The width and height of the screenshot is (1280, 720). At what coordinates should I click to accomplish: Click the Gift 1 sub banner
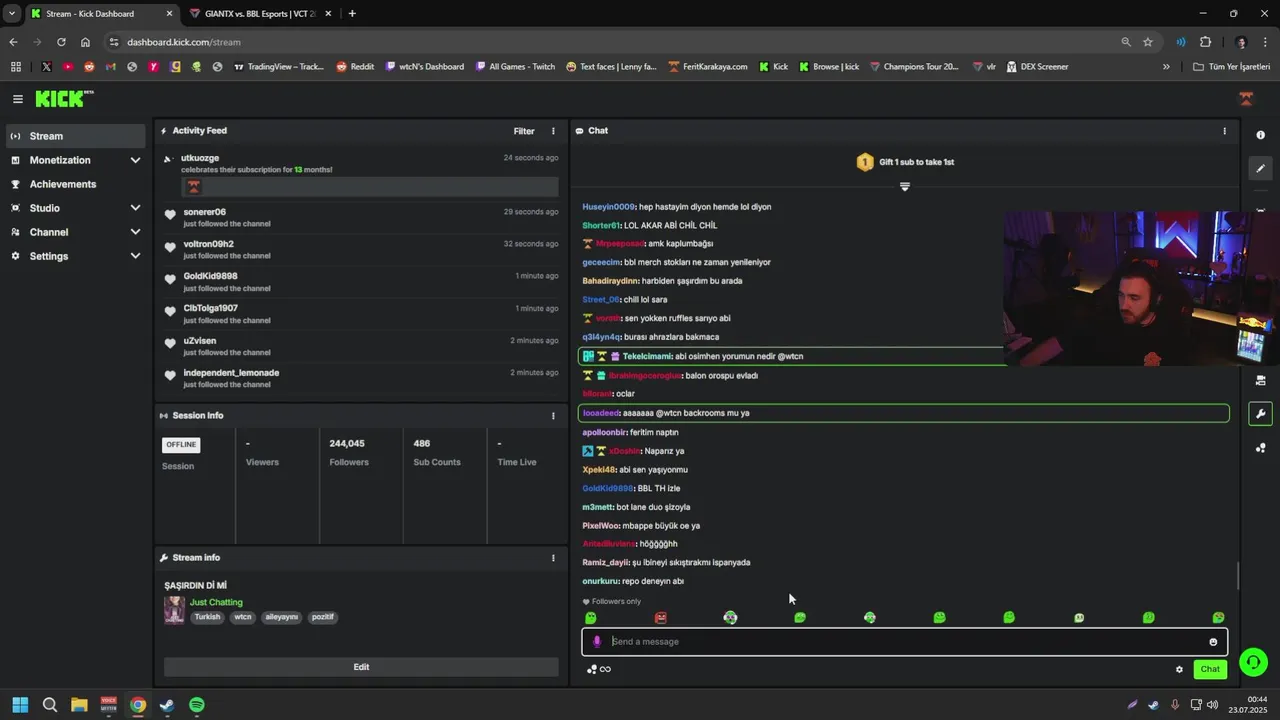pyautogui.click(x=905, y=162)
